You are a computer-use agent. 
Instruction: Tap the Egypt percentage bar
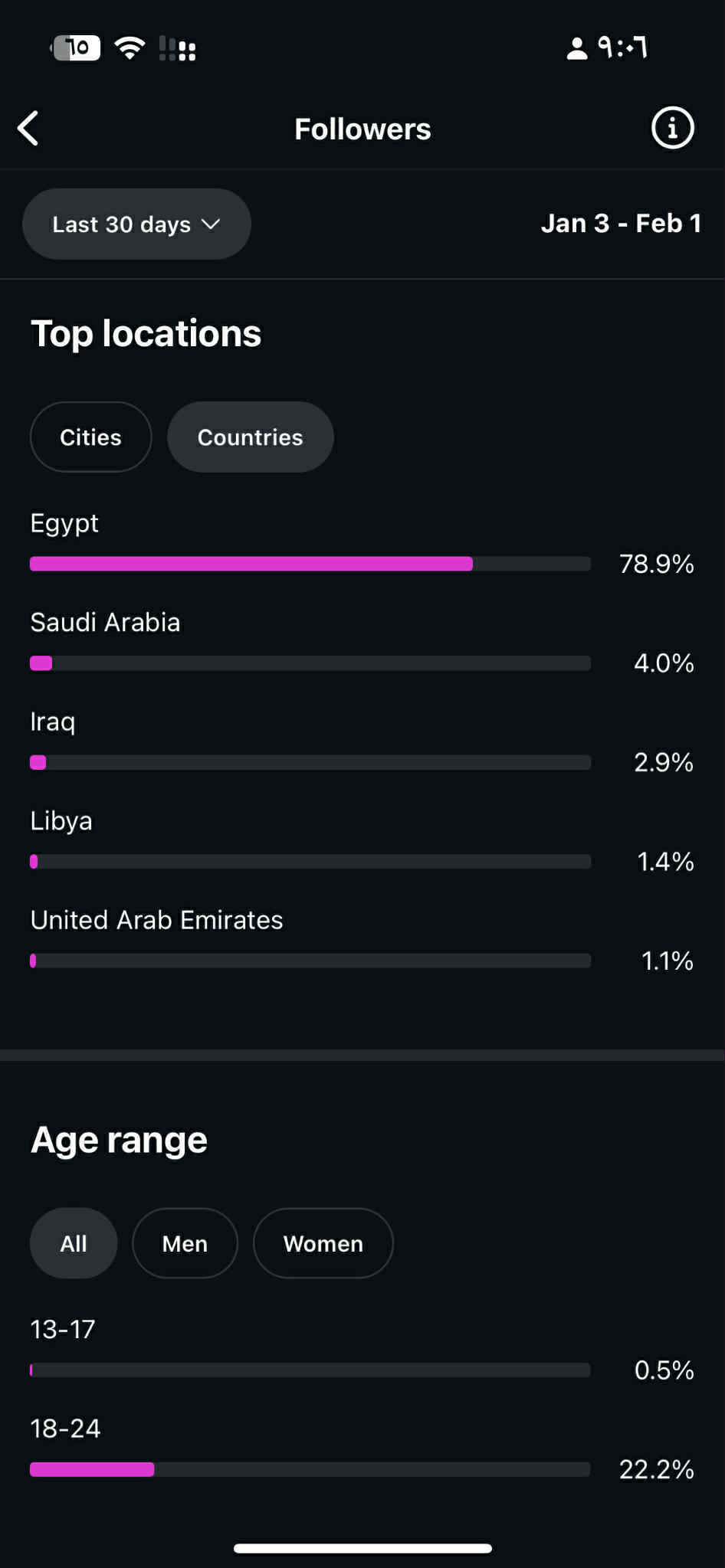click(310, 564)
